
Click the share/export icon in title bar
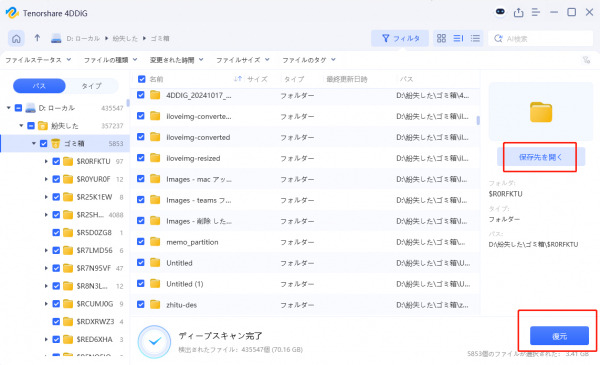tap(518, 12)
